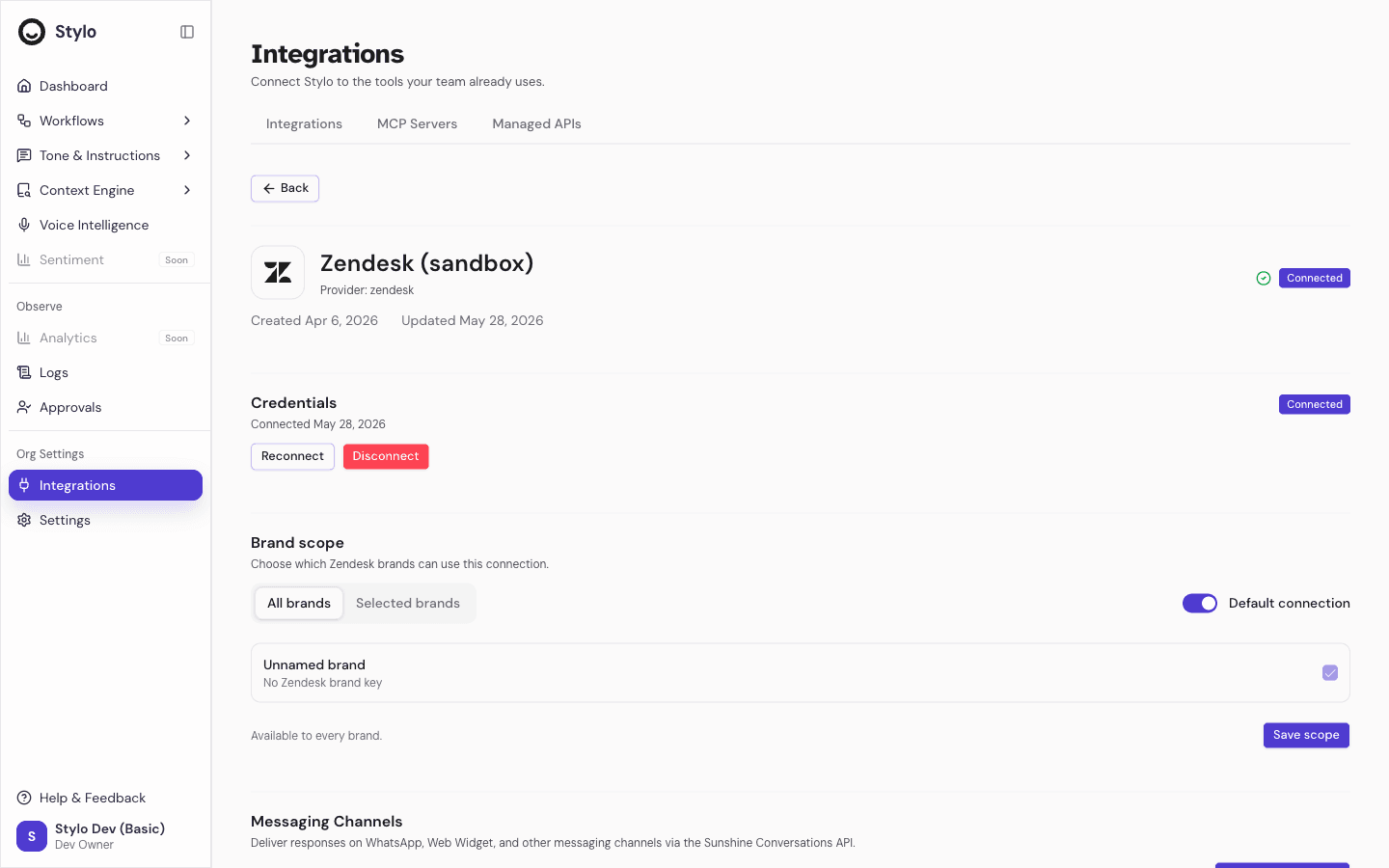Click the Tone & Instructions message icon
This screenshot has width=1389, height=868.
24,155
